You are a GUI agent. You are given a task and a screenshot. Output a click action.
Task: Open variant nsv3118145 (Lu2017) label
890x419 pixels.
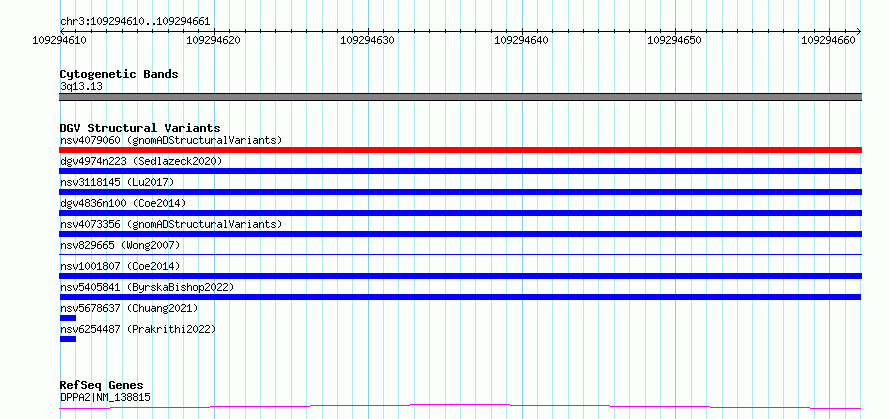tap(117, 182)
